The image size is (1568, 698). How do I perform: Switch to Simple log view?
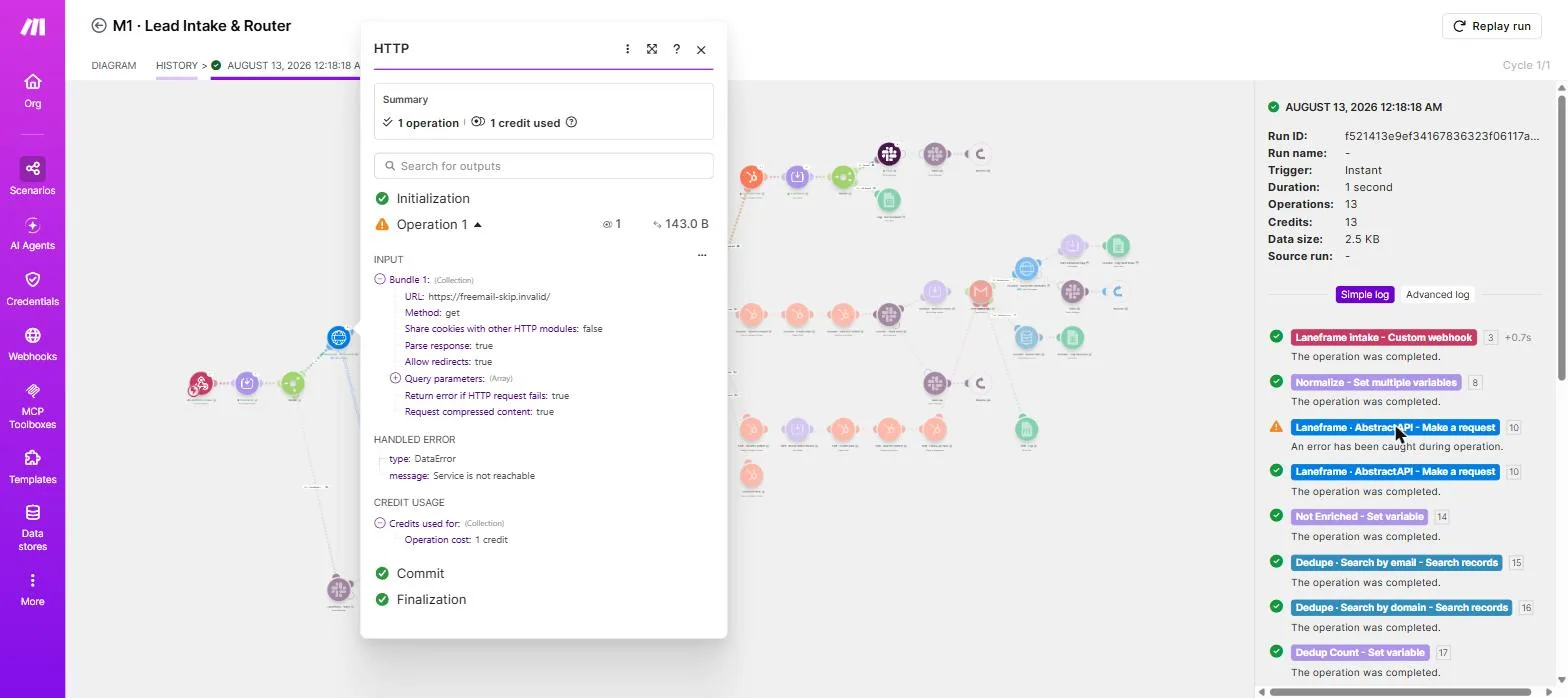1365,295
